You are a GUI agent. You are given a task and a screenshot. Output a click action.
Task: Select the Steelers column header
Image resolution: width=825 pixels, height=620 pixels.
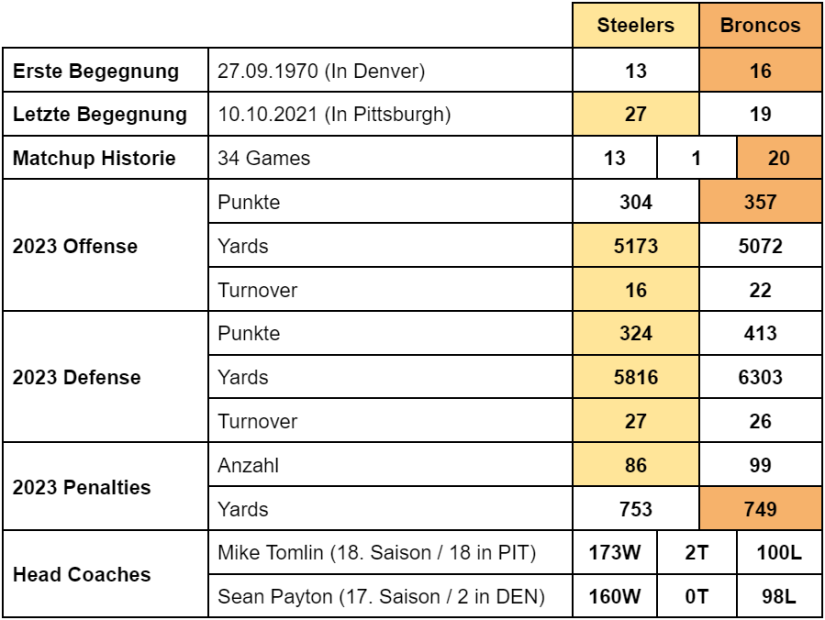click(x=636, y=25)
